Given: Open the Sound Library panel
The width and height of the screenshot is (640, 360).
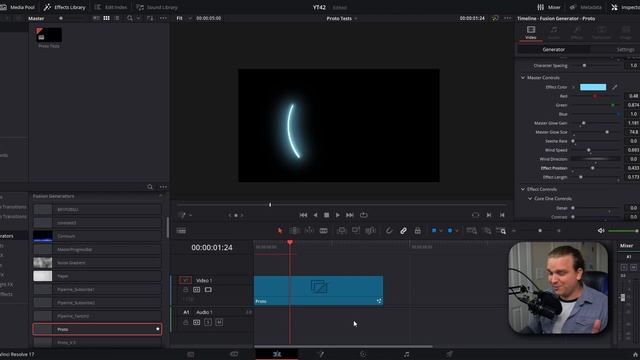Looking at the screenshot, I should (157, 7).
